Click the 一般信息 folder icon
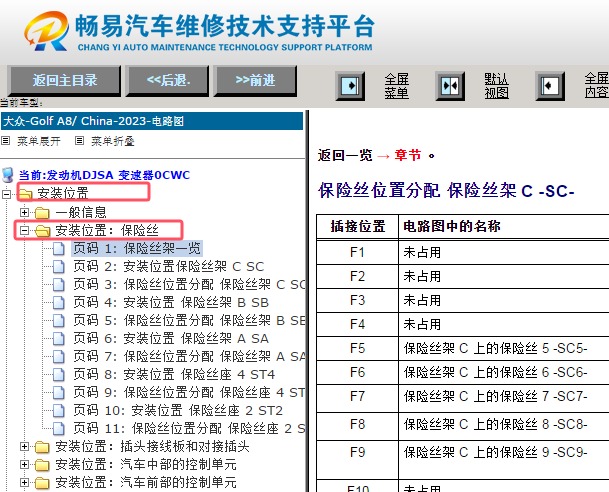Screen dimensions: 609x492 [42, 212]
